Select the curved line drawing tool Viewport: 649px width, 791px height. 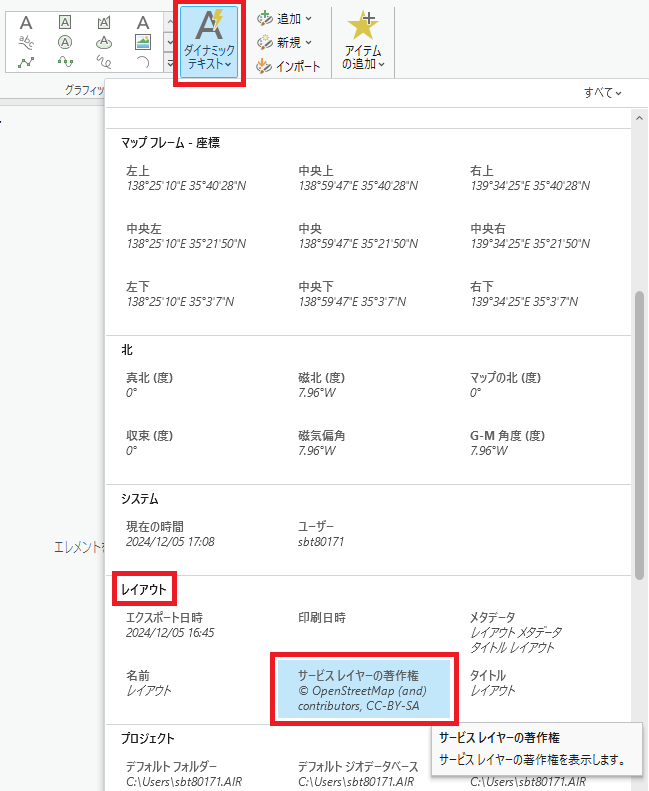65,63
